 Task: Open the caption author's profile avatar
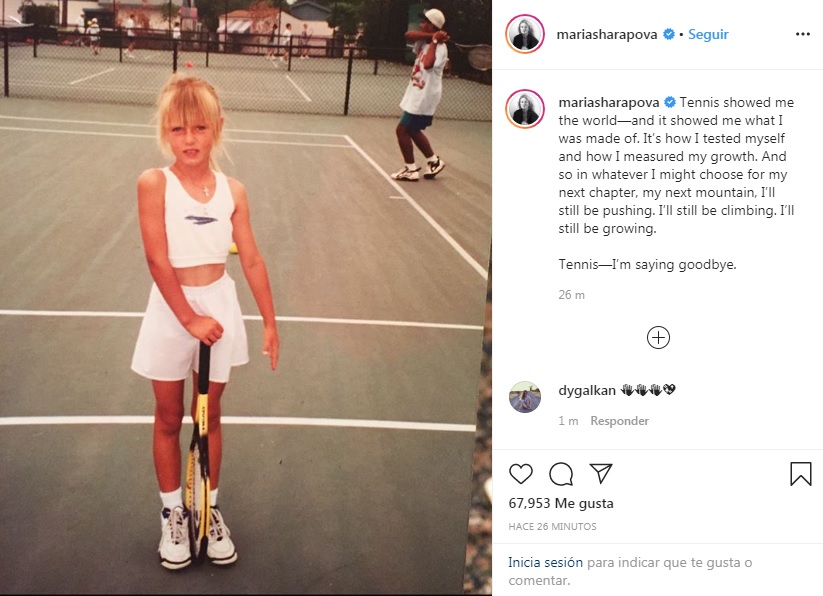point(525,109)
